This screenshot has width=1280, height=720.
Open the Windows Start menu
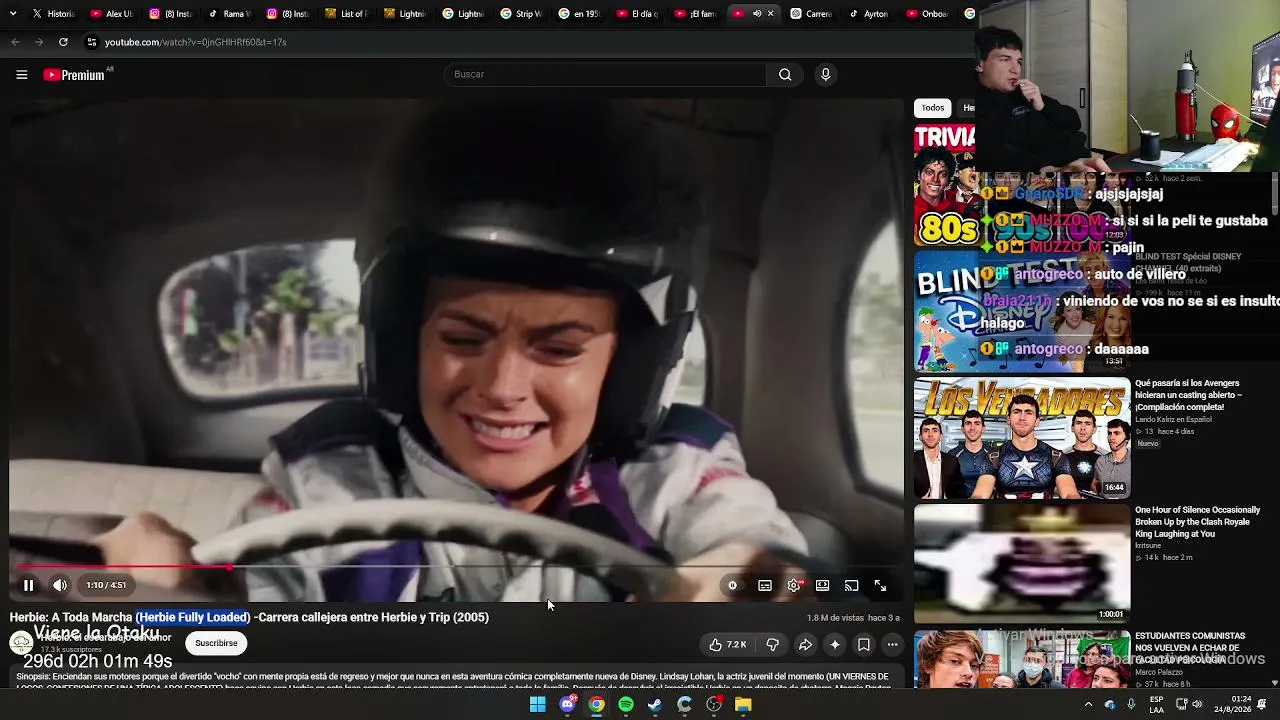point(538,705)
